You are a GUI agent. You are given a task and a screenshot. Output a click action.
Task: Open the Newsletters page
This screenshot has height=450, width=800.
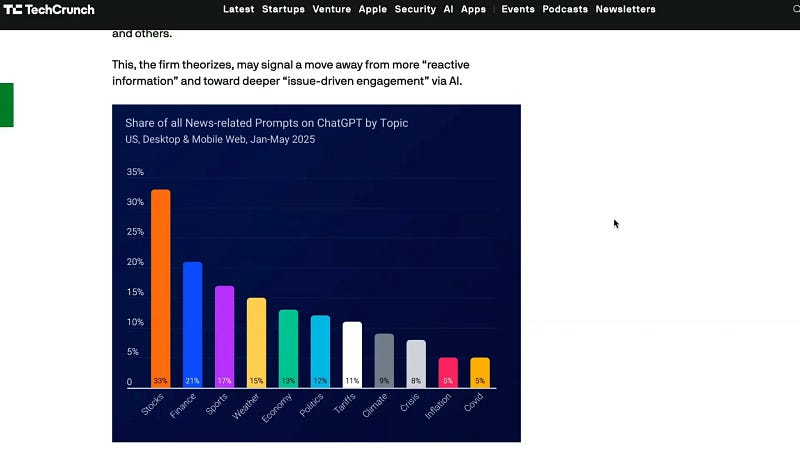[626, 9]
